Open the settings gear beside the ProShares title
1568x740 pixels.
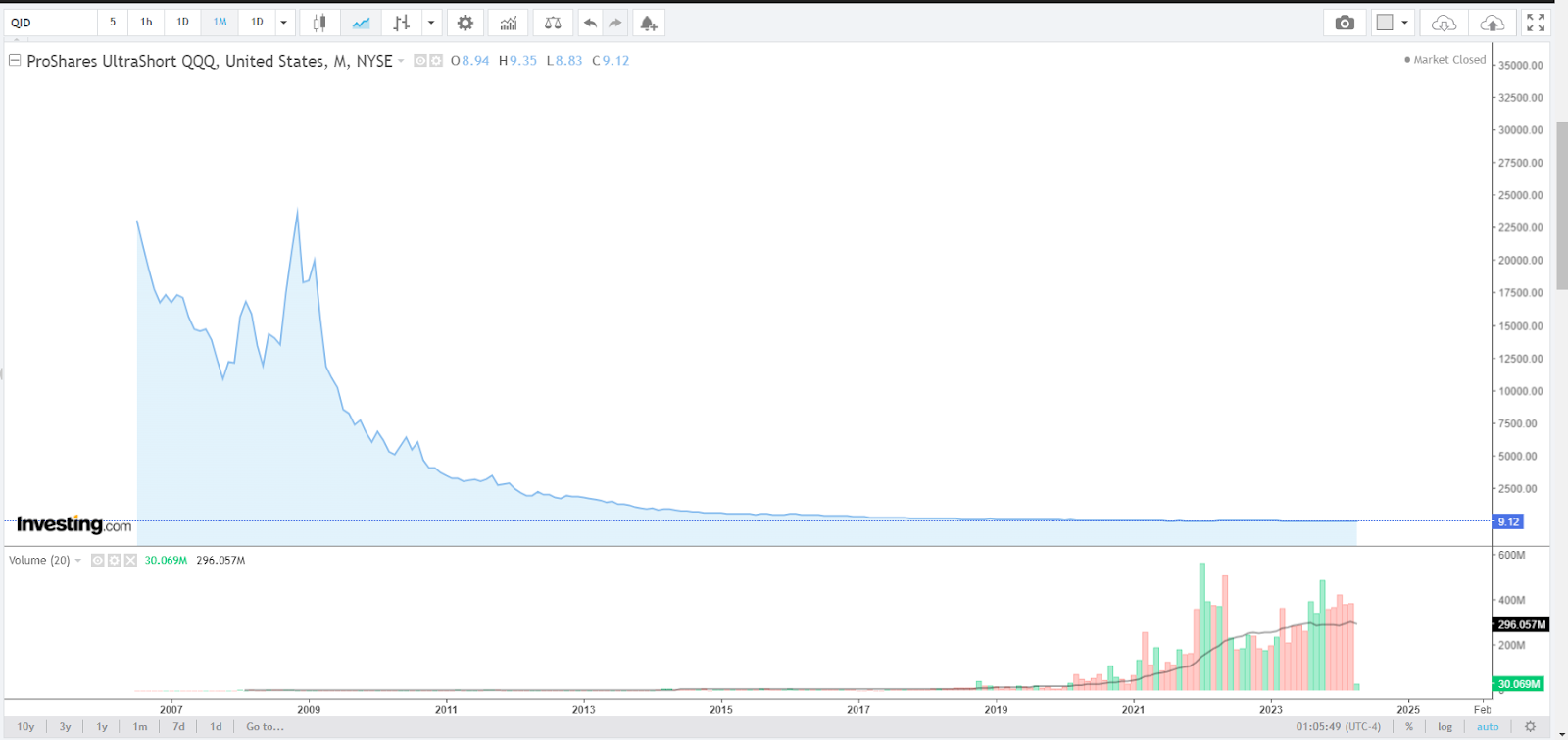(x=436, y=61)
